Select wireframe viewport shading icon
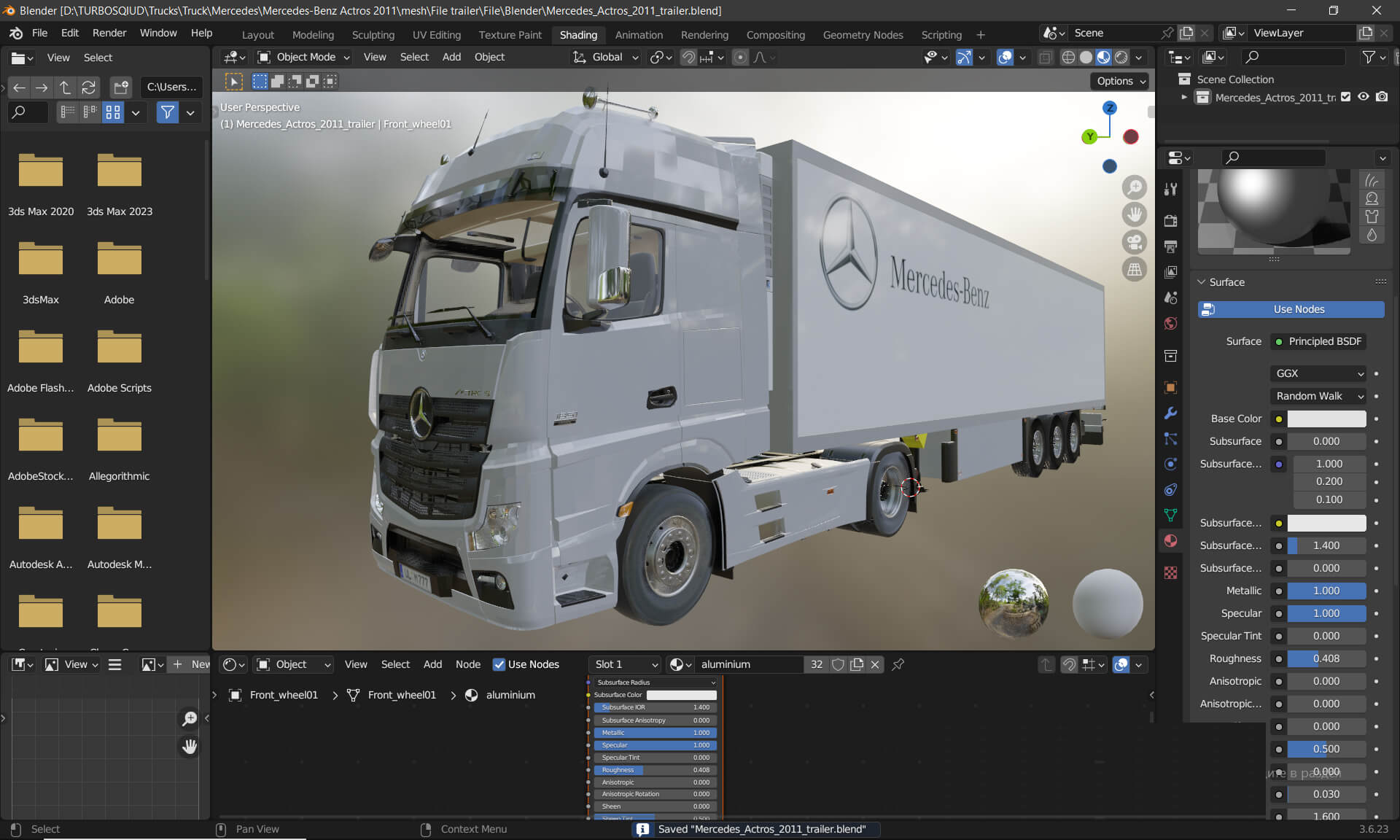 pos(1068,57)
